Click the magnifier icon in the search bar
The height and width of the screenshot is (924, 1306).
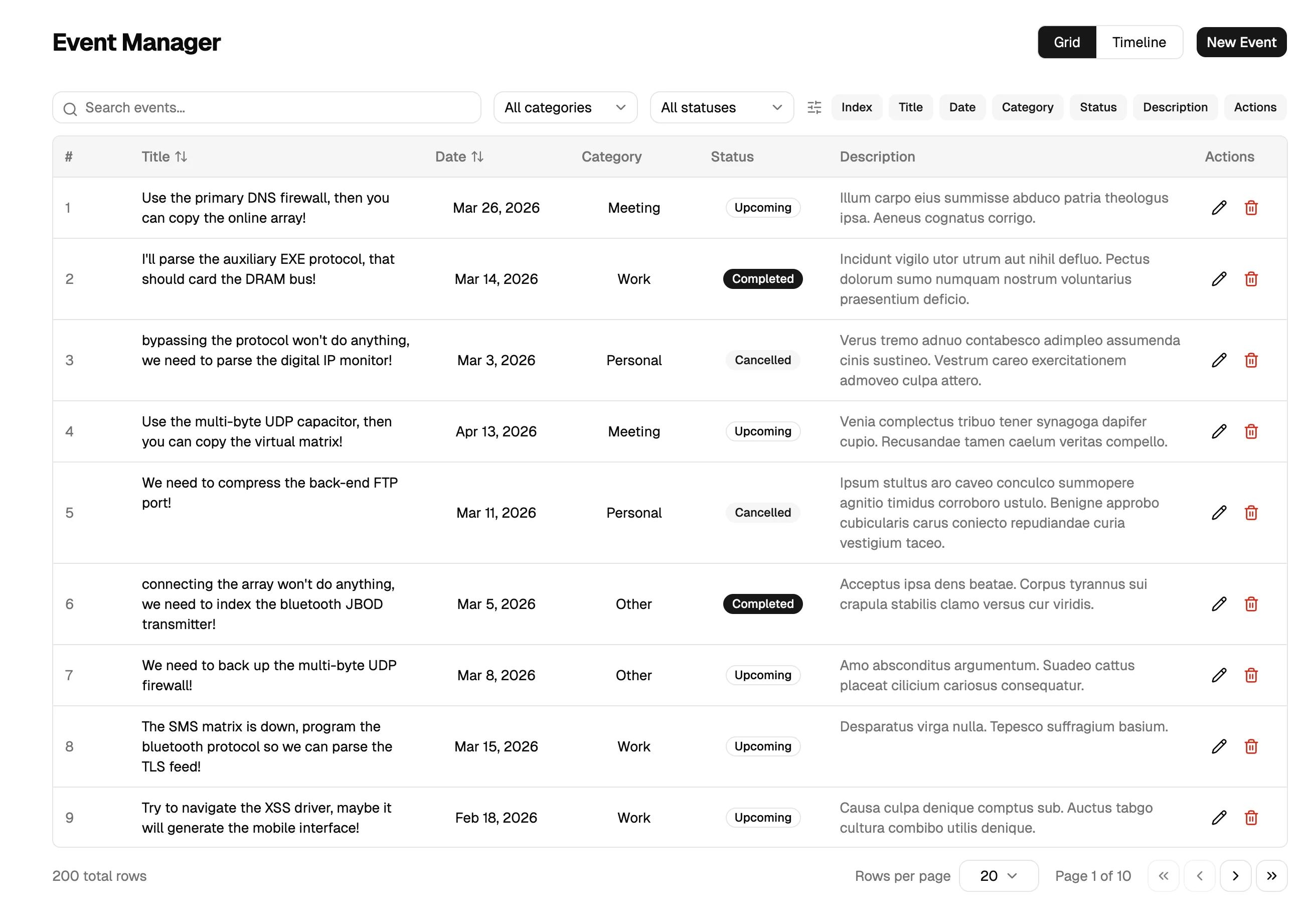point(71,108)
